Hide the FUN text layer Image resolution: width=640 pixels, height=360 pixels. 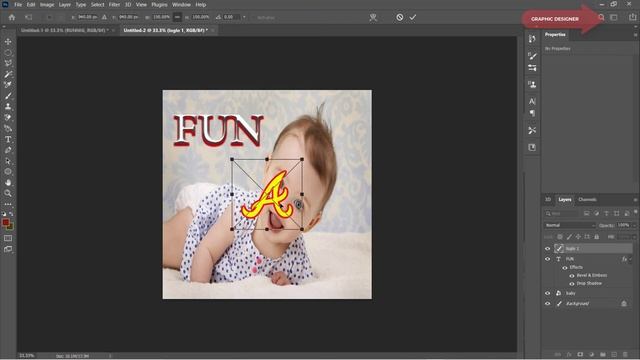[x=548, y=259]
